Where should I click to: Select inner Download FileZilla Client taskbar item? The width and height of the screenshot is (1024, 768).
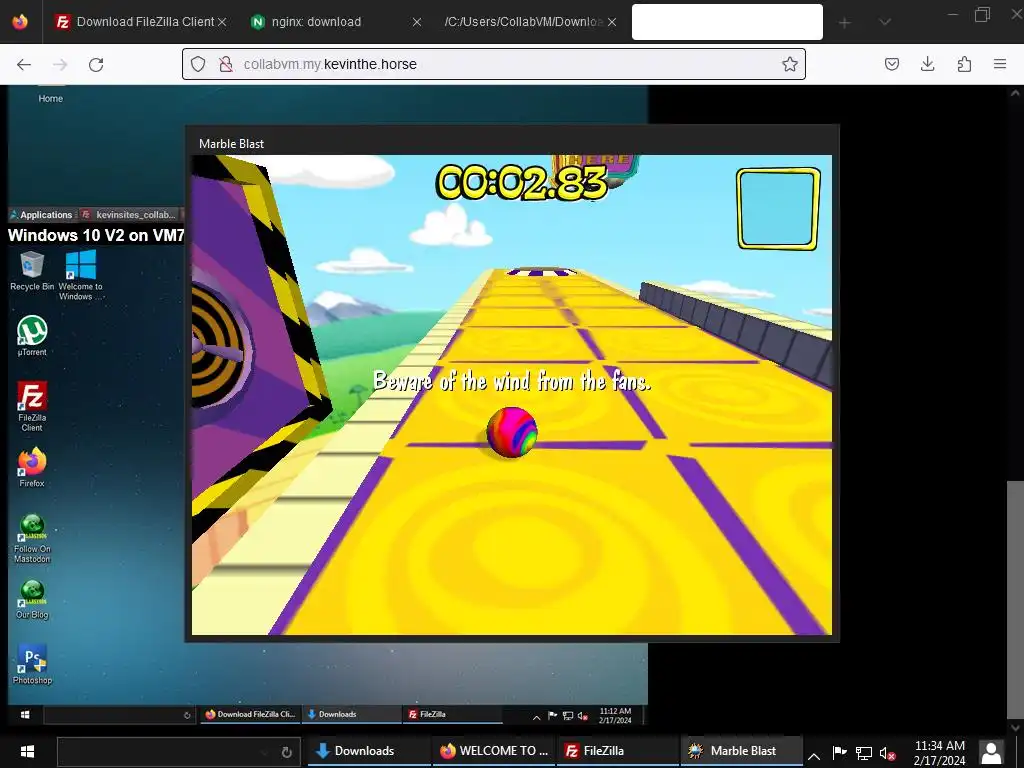[x=251, y=714]
